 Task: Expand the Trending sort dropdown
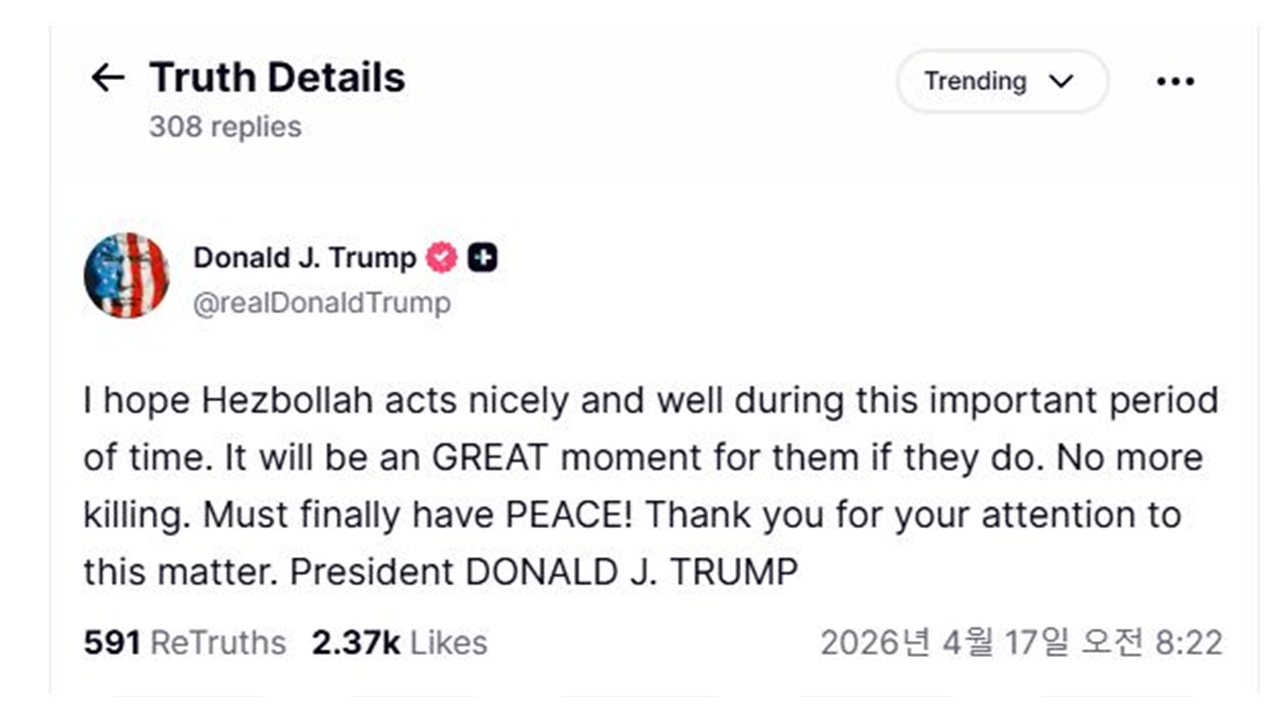tap(1001, 81)
